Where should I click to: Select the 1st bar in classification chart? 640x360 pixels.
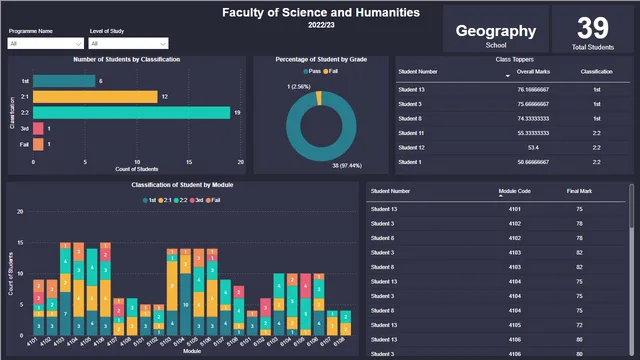[64, 81]
